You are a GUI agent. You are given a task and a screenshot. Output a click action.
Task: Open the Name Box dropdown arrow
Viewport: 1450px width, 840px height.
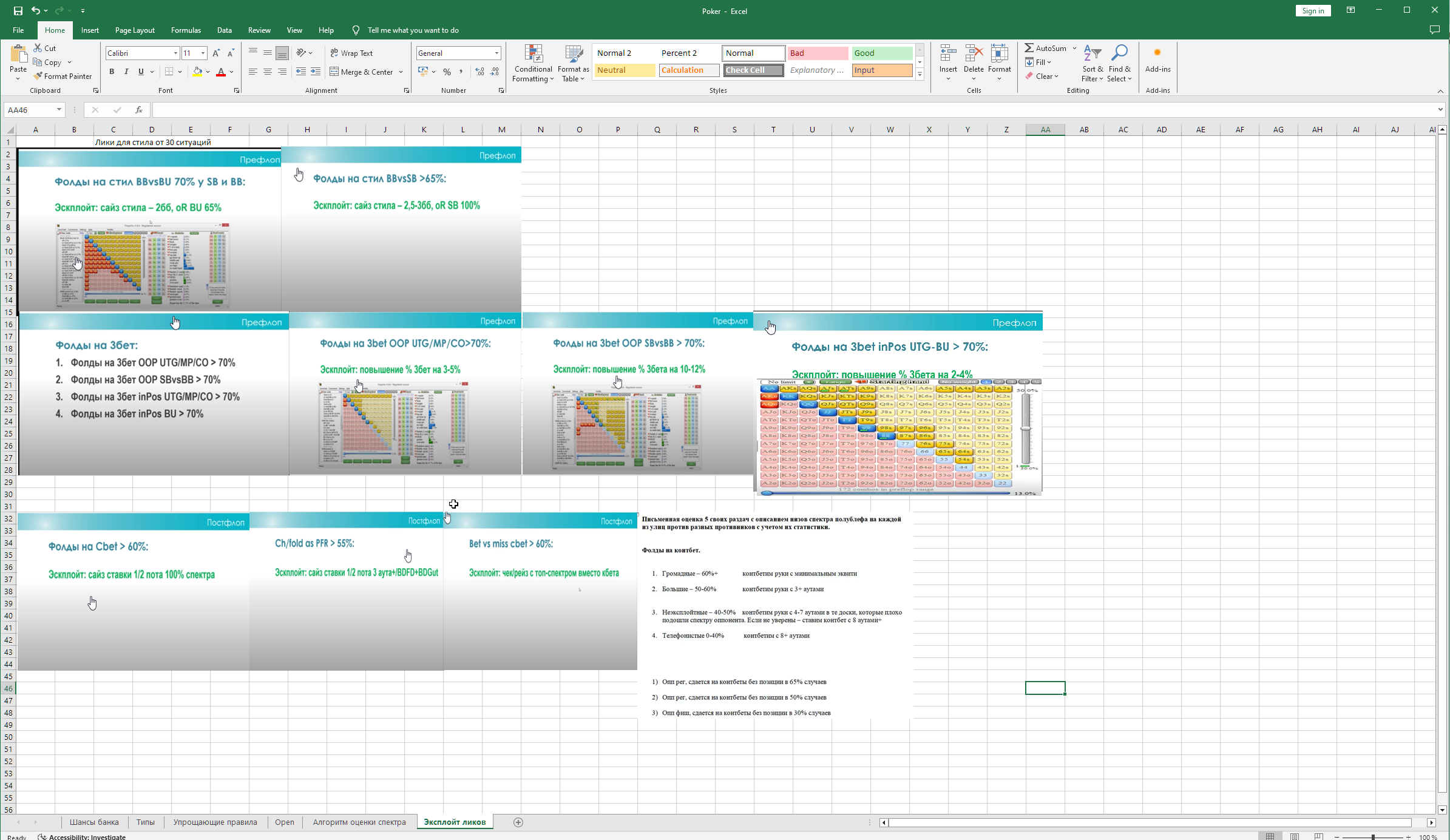click(59, 110)
